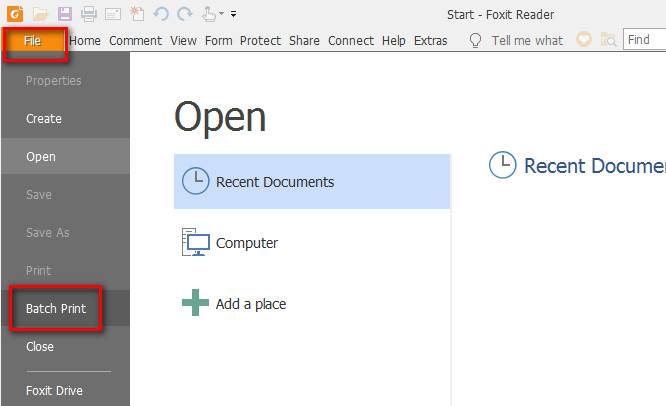Open the touch mode dropdown arrow
Image resolution: width=666 pixels, height=406 pixels.
[x=221, y=14]
